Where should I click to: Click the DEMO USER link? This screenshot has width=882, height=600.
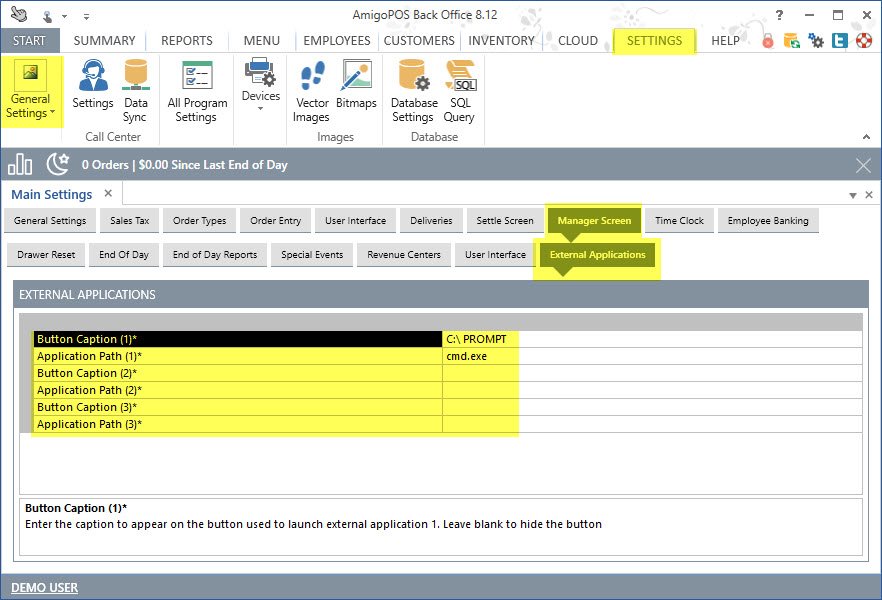pos(44,587)
